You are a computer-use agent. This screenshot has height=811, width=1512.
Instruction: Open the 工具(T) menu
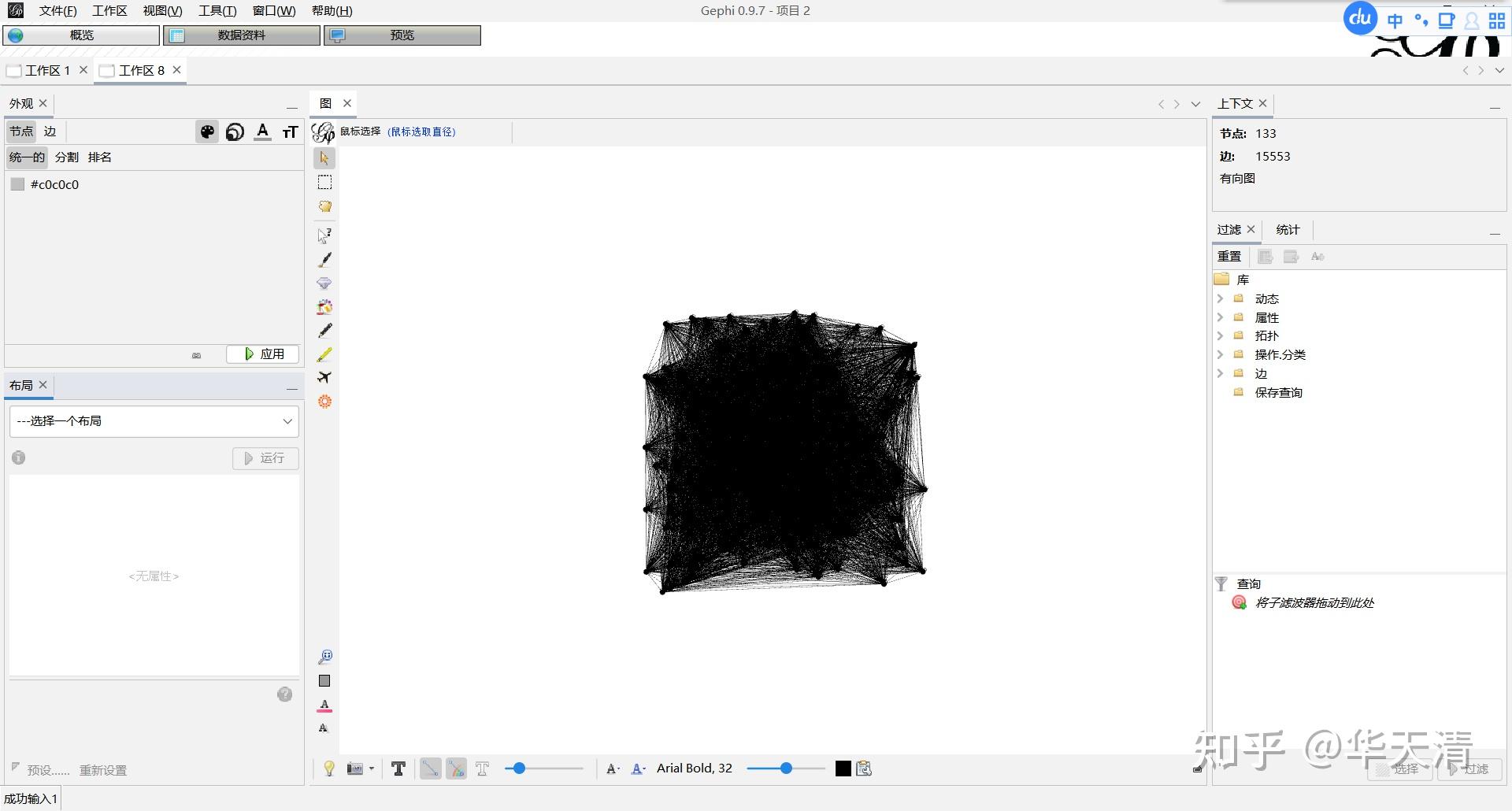(x=217, y=11)
